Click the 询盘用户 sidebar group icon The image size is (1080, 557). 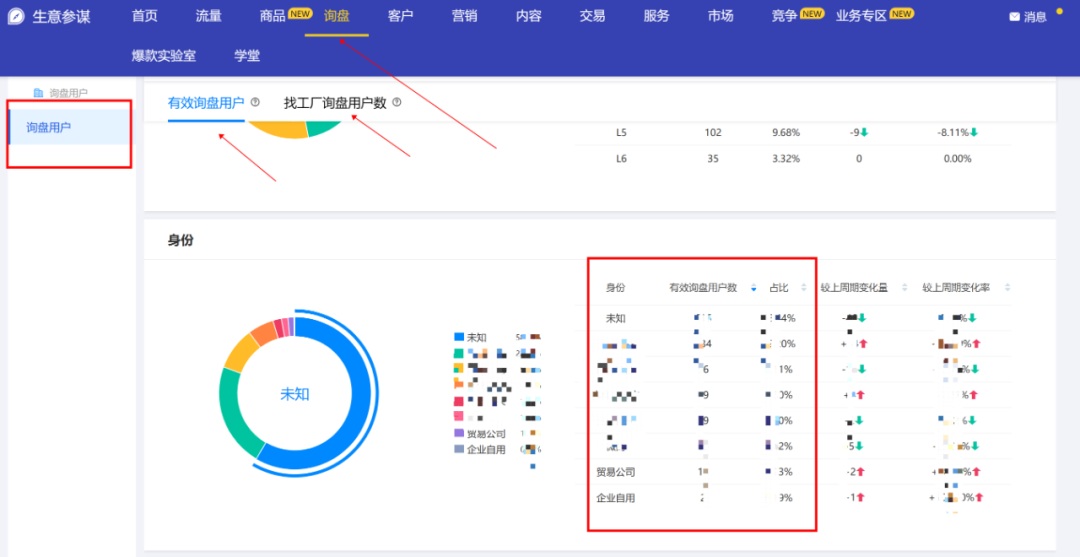coord(39,93)
